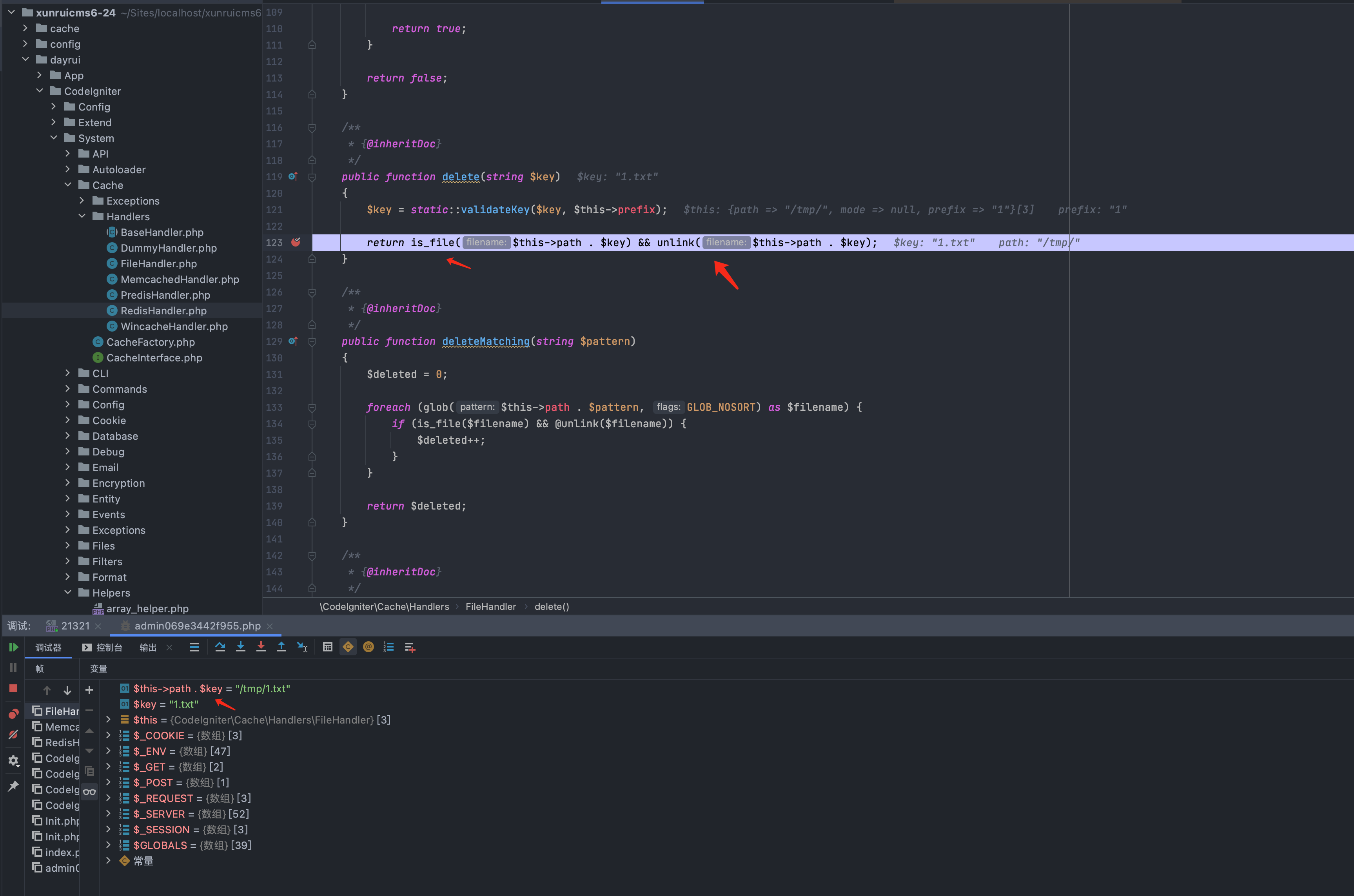The height and width of the screenshot is (896, 1354).
Task: Select next frame with down arrow
Action: tap(67, 690)
